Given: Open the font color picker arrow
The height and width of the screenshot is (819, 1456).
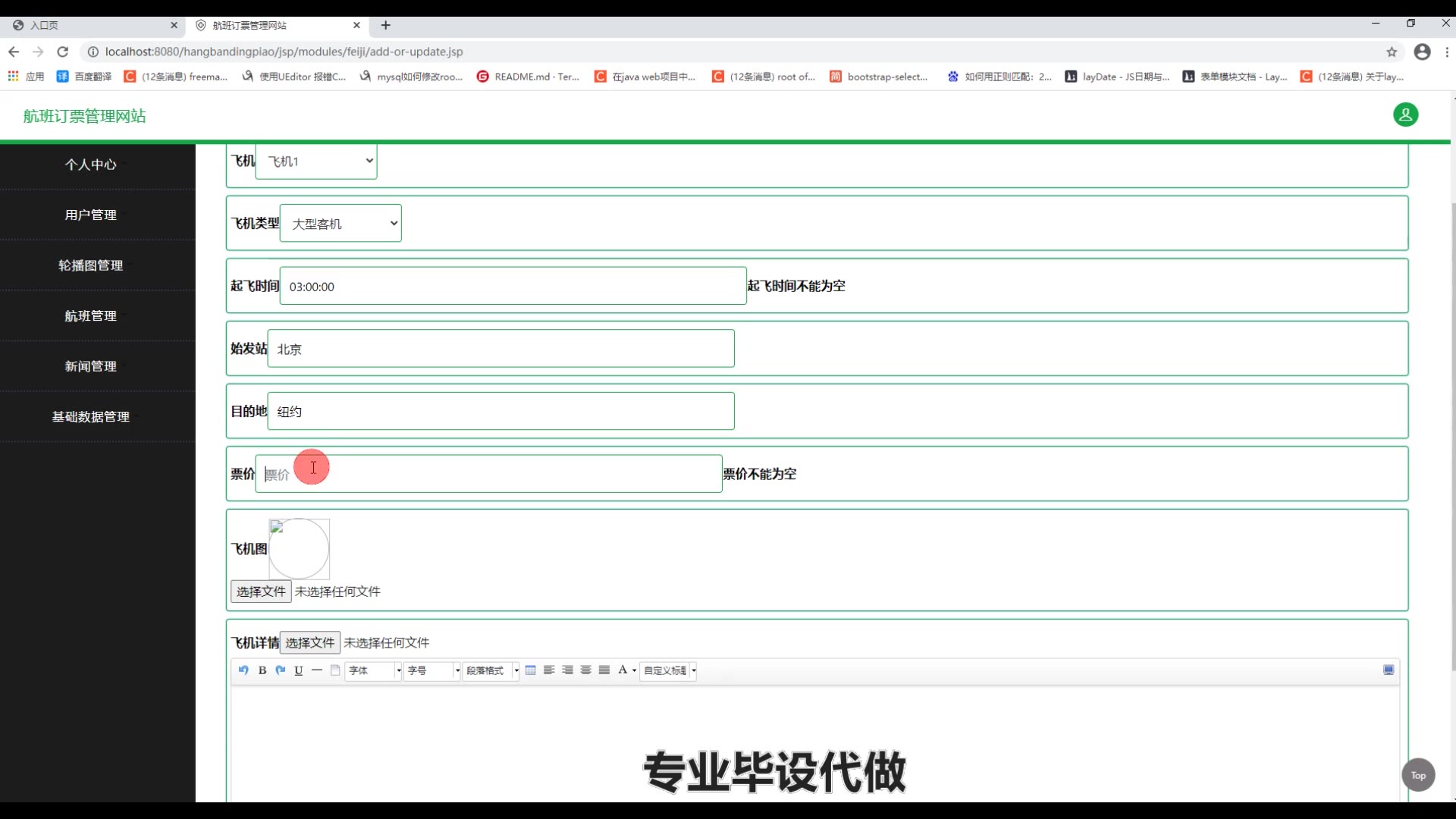Looking at the screenshot, I should pyautogui.click(x=635, y=671).
